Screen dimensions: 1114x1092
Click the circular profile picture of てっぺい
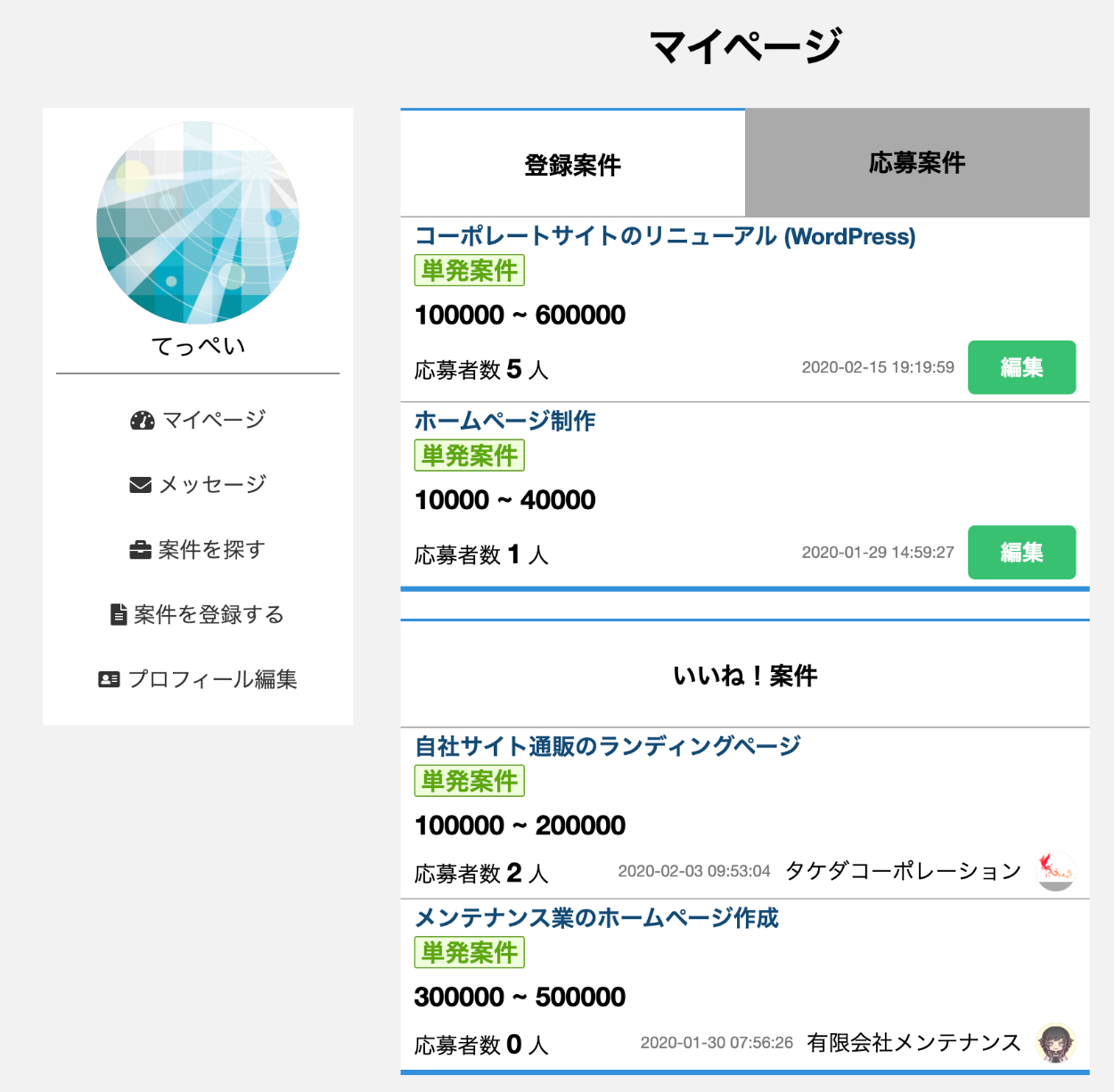(198, 223)
